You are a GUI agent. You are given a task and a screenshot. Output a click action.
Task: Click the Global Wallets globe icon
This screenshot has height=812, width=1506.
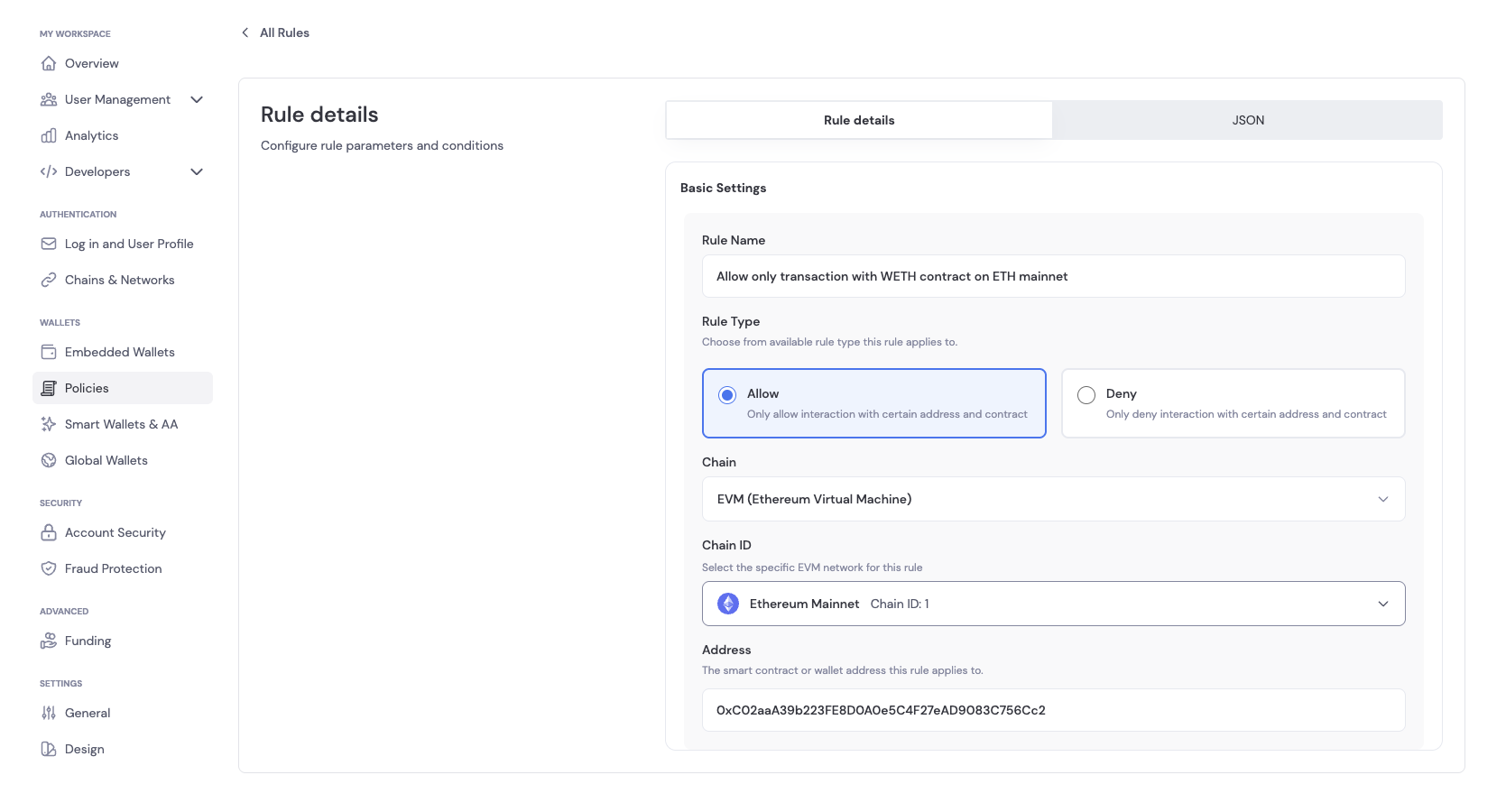49,460
